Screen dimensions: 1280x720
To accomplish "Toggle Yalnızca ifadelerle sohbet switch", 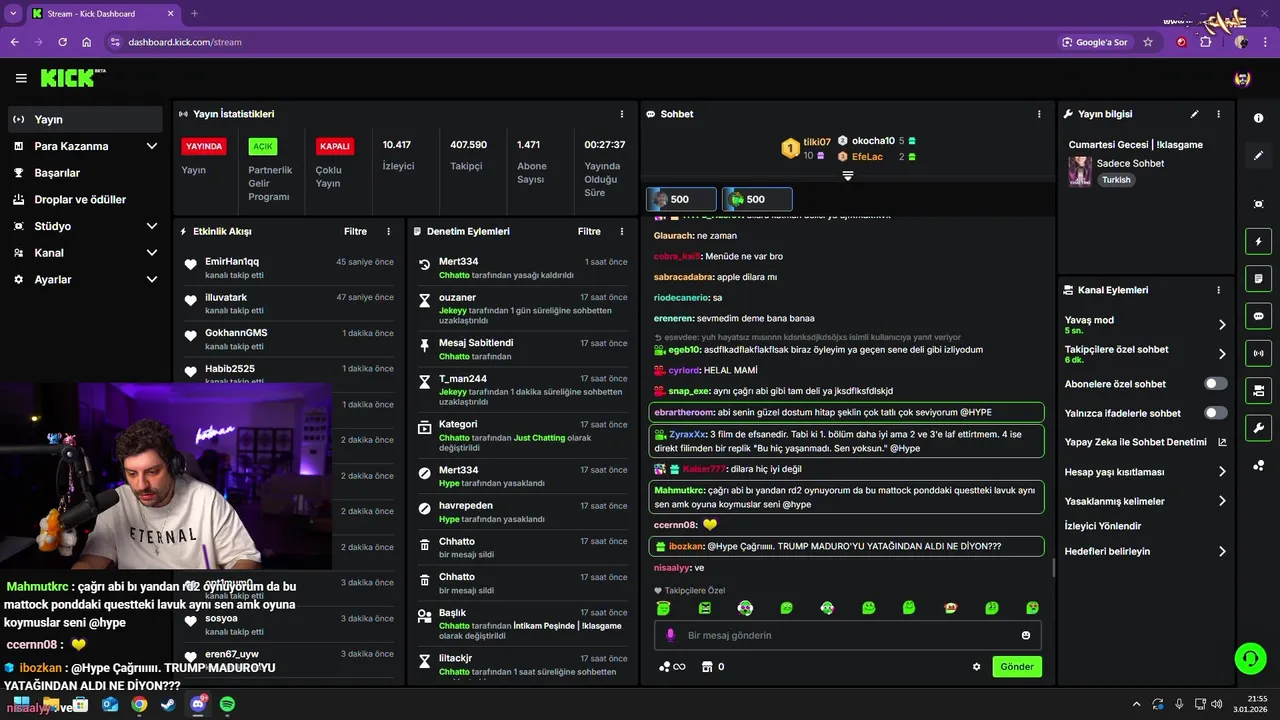I will (1216, 412).
